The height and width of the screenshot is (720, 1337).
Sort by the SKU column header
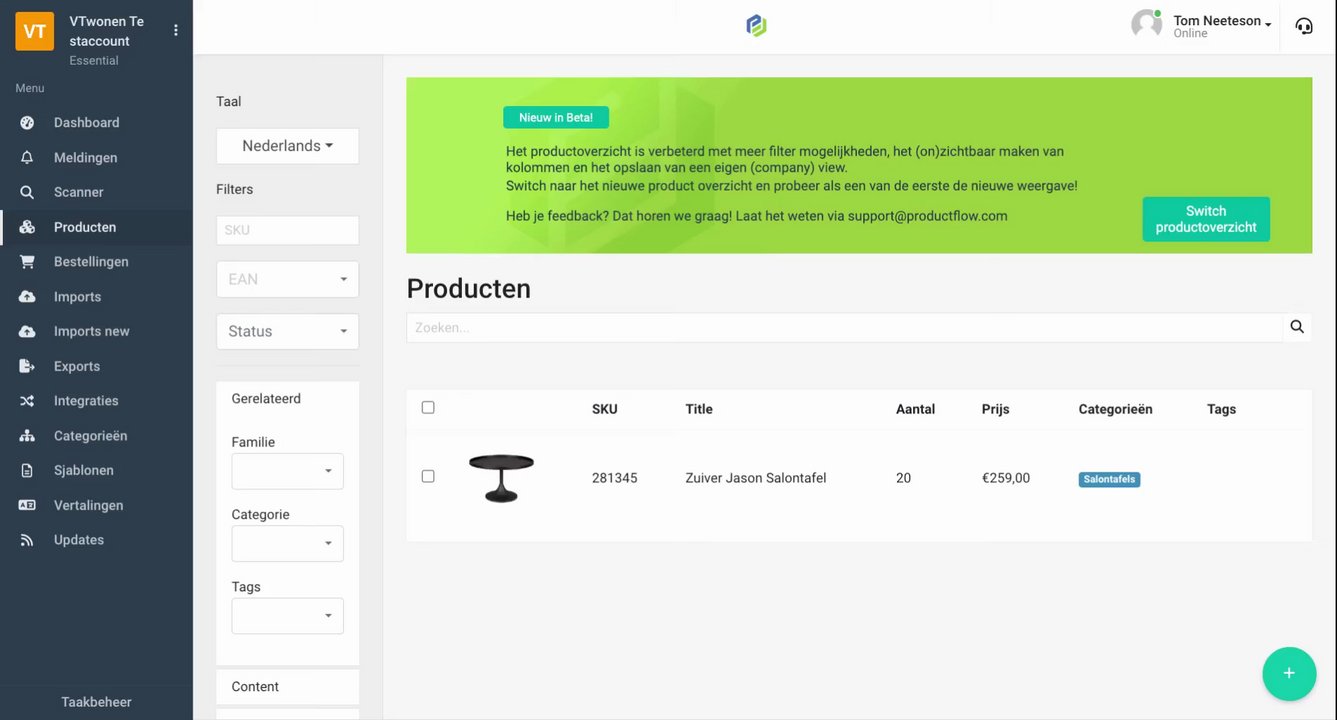click(605, 409)
